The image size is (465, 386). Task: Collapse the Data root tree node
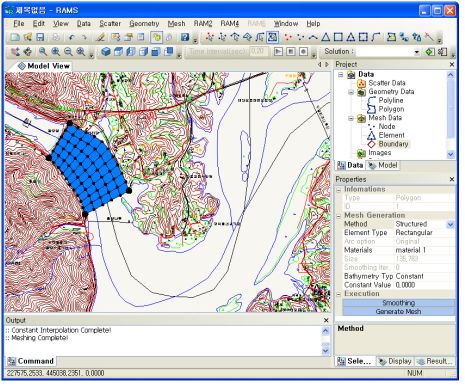(x=341, y=74)
